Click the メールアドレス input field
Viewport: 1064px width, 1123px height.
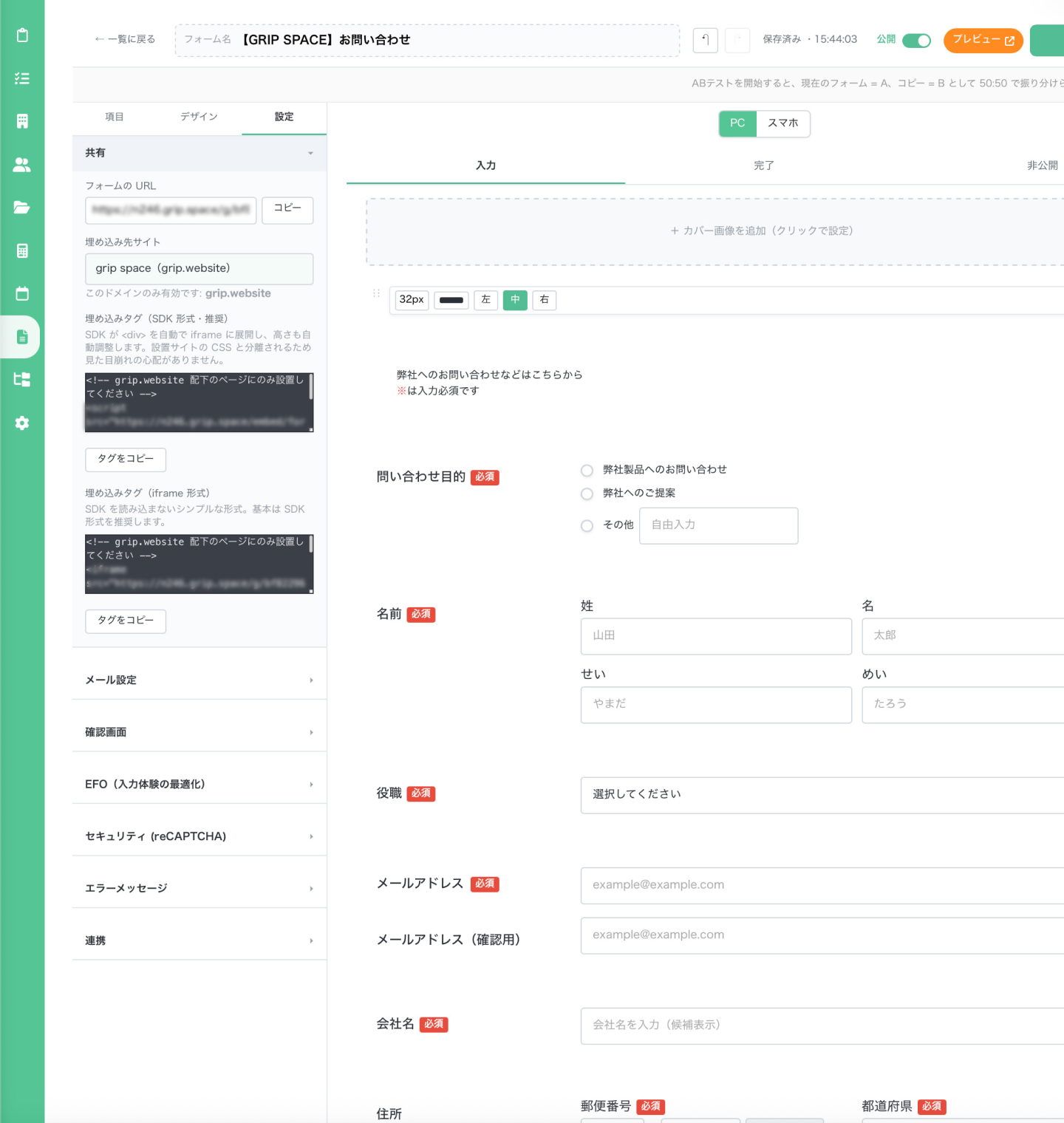(822, 885)
